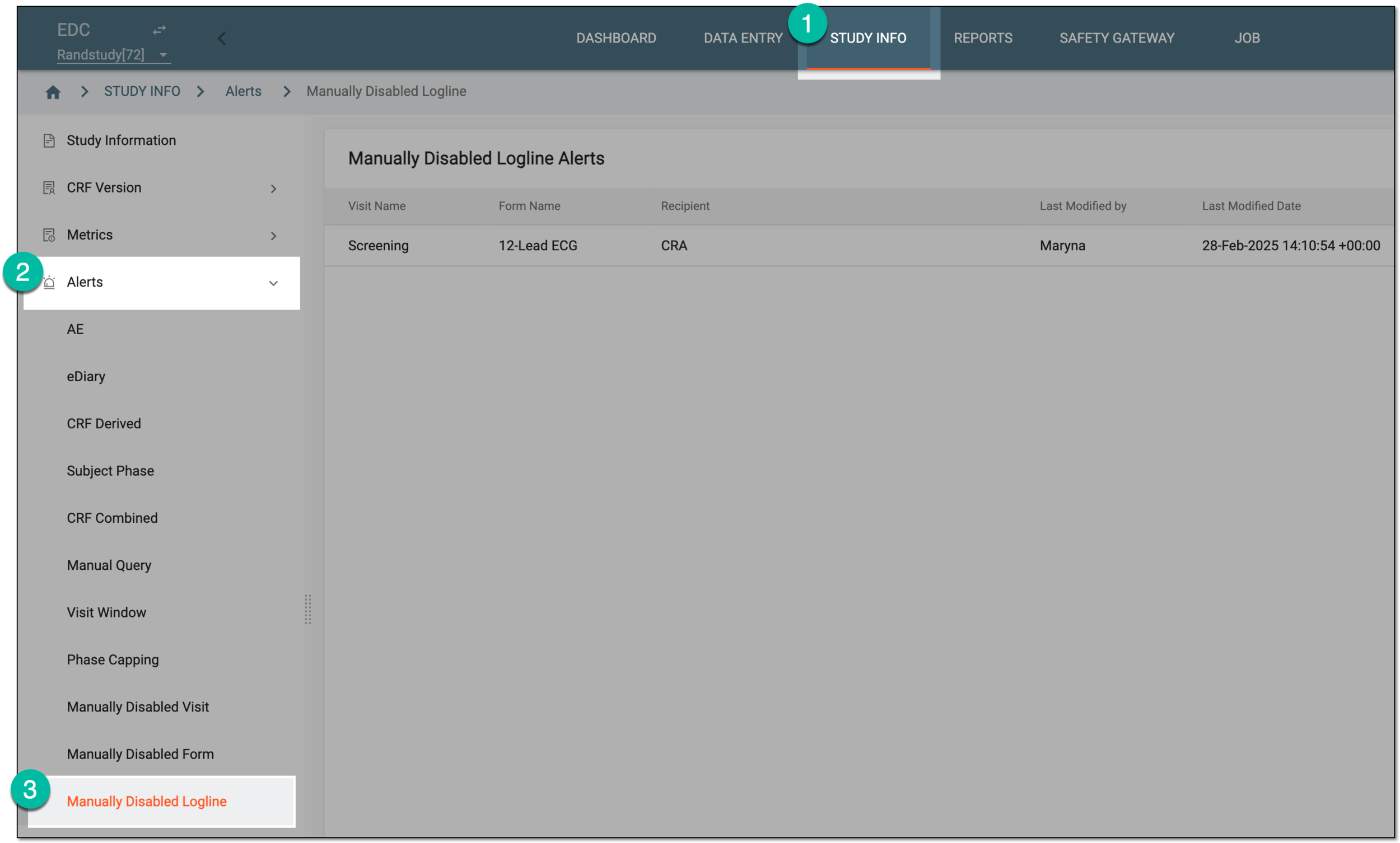Viewport: 1400px width, 843px height.
Task: Click the sidebar resize handle dots
Action: coord(307,610)
